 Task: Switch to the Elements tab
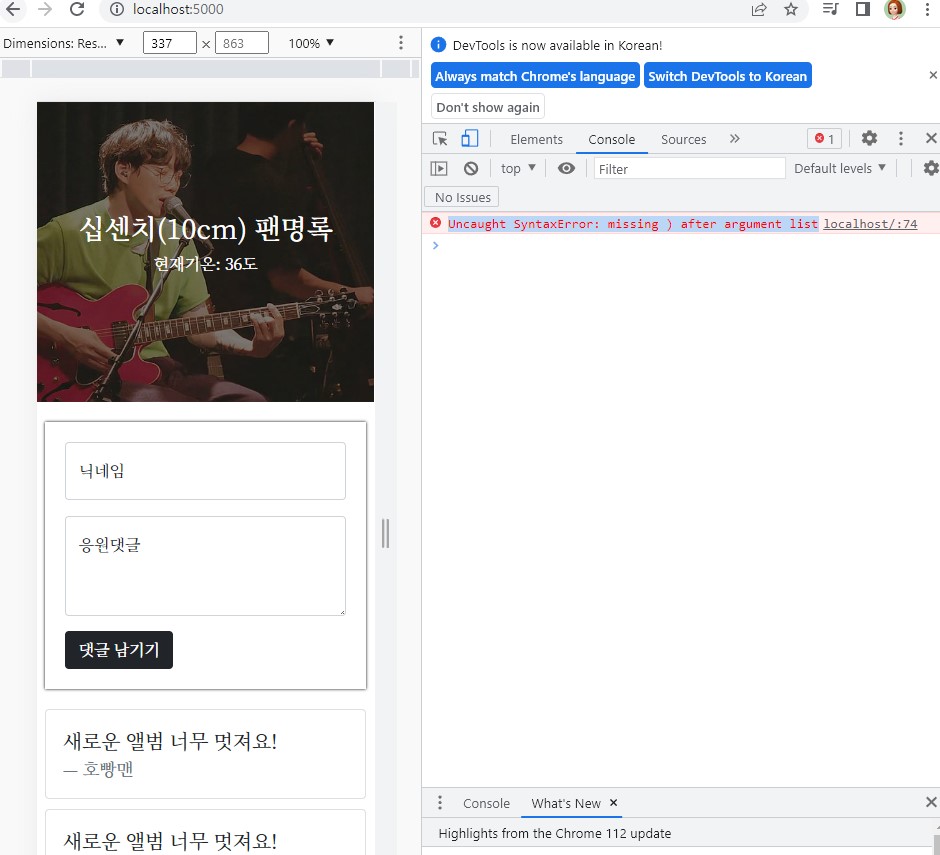coord(537,139)
